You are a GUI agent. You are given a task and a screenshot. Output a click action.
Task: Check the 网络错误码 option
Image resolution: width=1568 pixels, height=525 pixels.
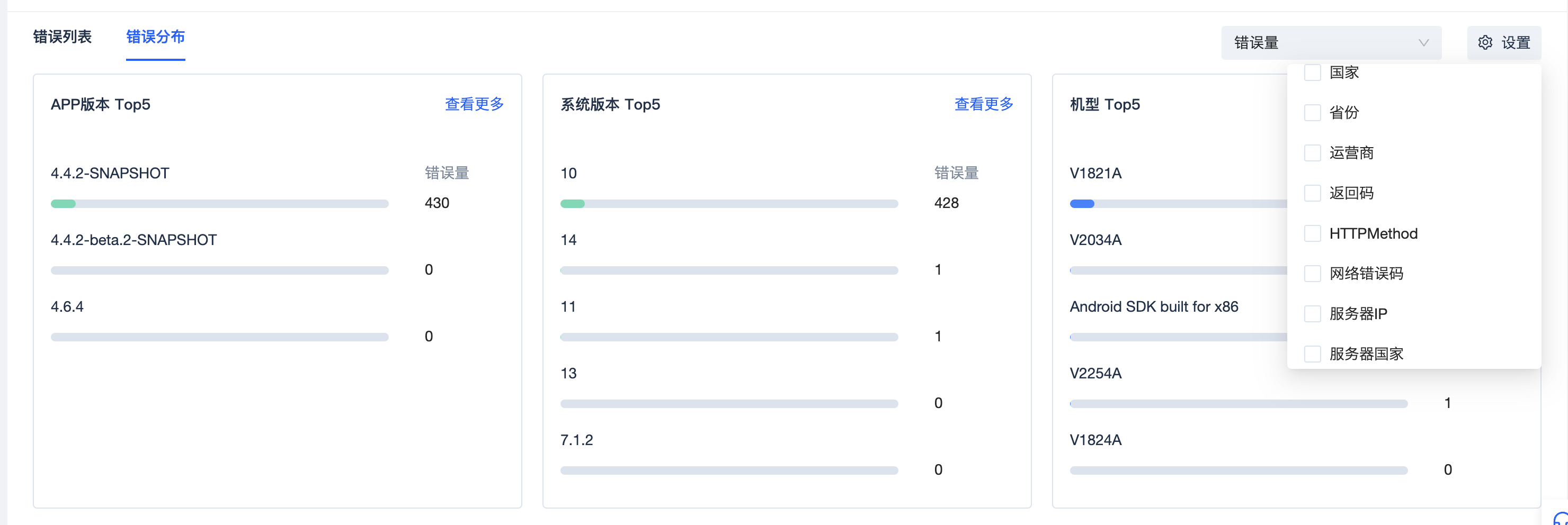(x=1312, y=274)
